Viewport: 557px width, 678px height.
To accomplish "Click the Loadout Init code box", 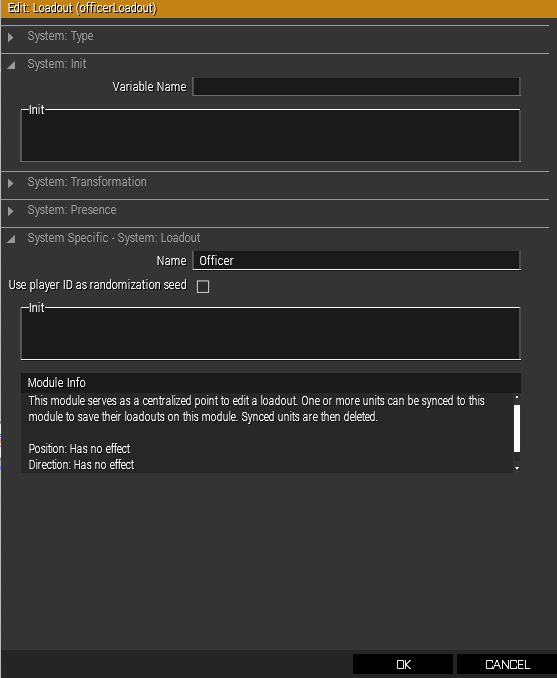I will pos(270,334).
